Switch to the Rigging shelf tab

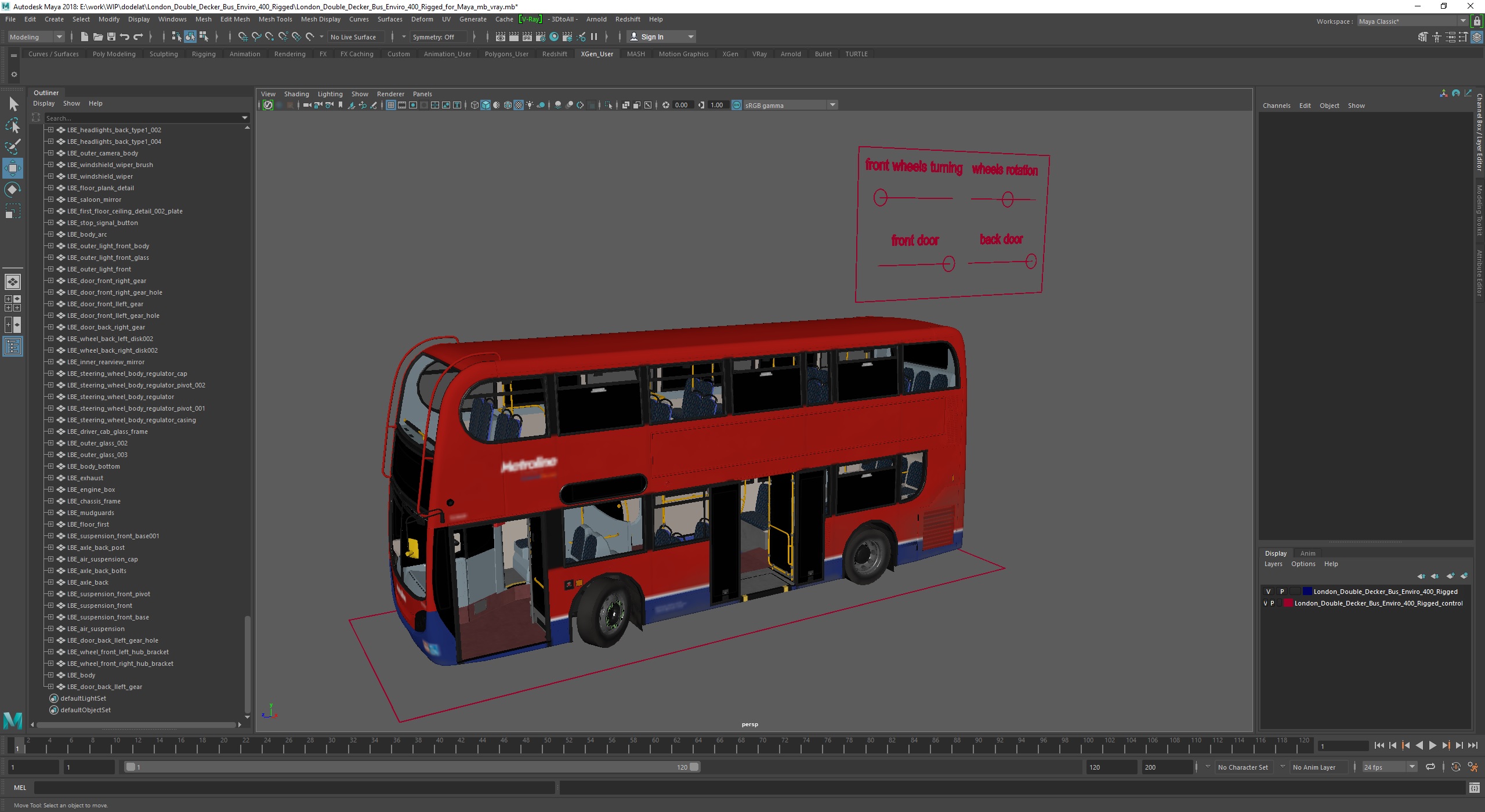click(204, 54)
